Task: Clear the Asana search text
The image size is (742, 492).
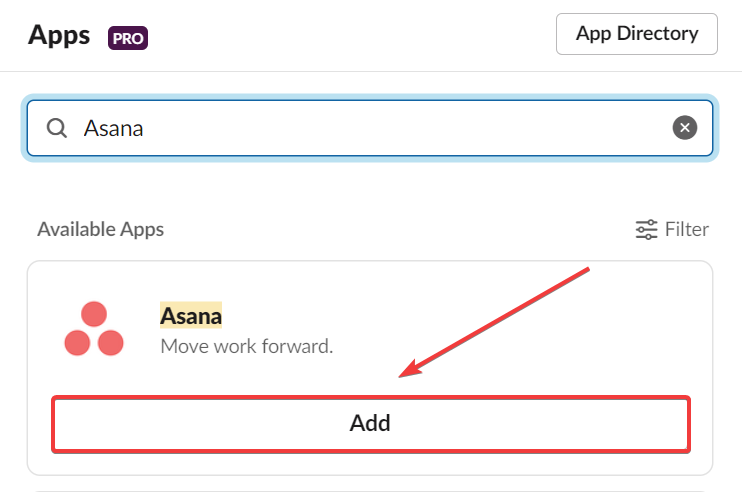Action: point(684,128)
